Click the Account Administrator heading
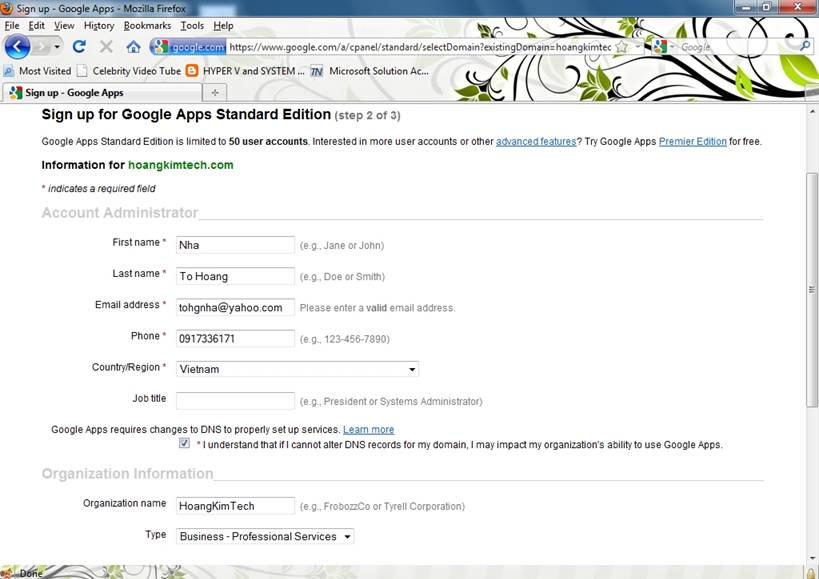819x579 pixels. click(x=120, y=212)
